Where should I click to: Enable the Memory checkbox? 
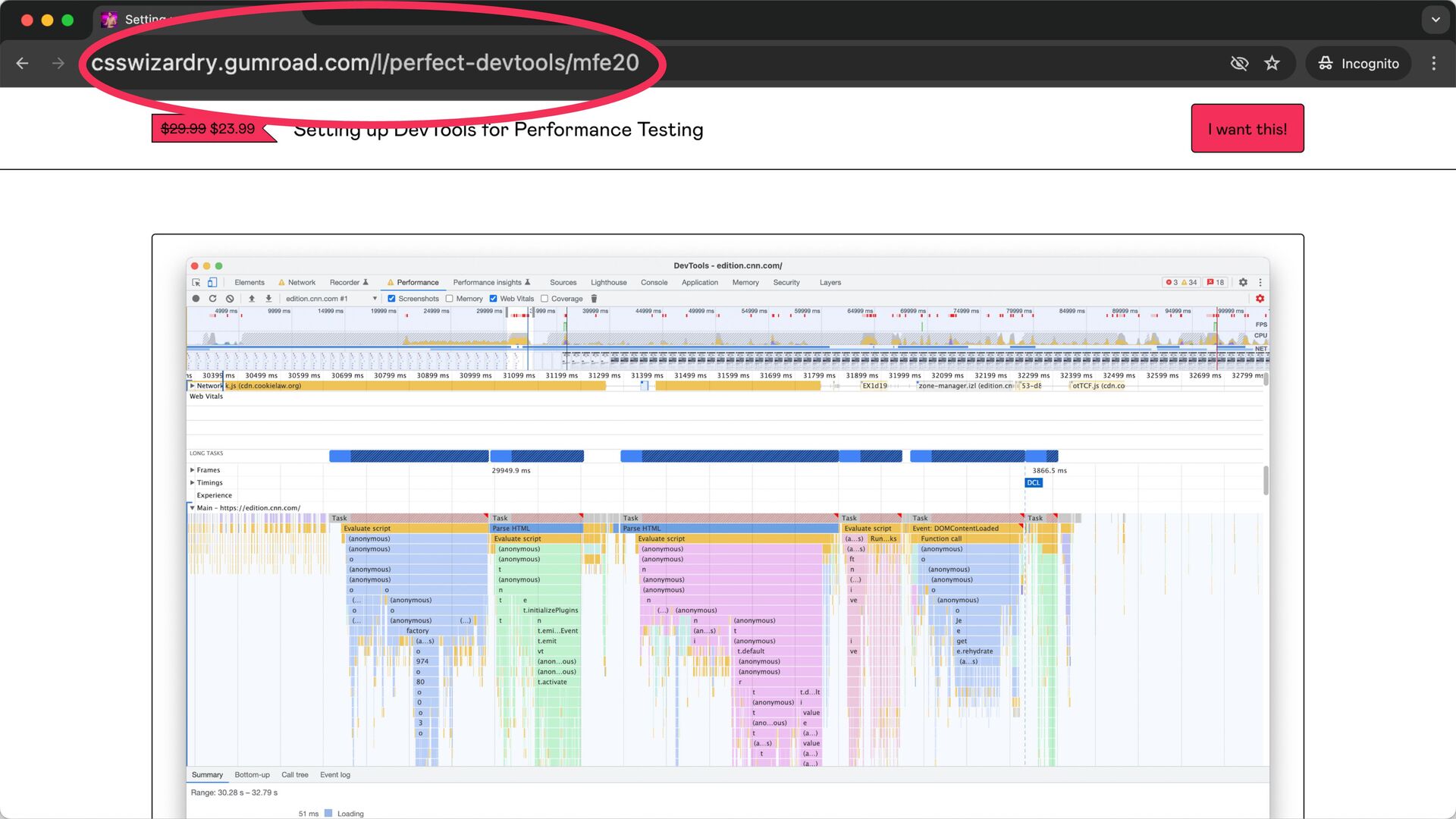coord(450,299)
